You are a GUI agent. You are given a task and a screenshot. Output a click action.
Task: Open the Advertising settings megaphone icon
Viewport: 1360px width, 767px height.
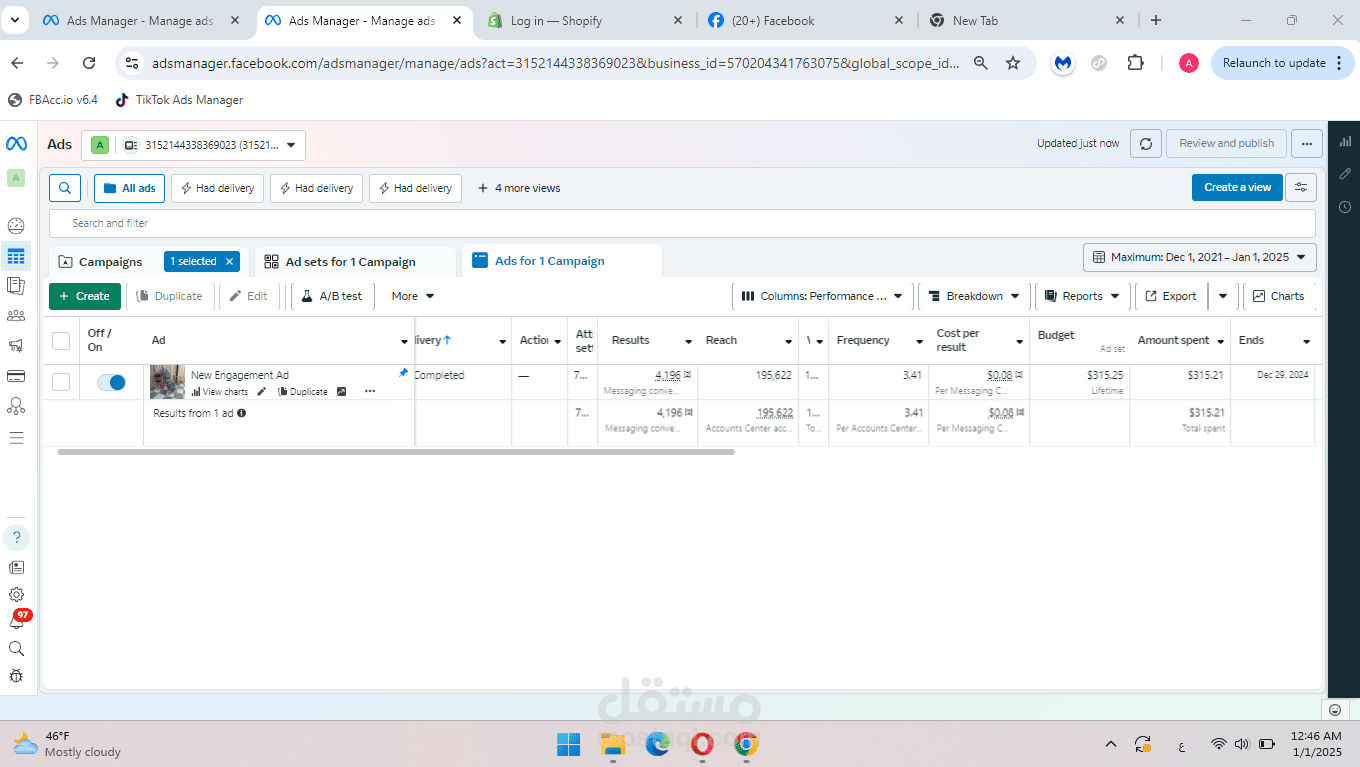pyautogui.click(x=16, y=346)
